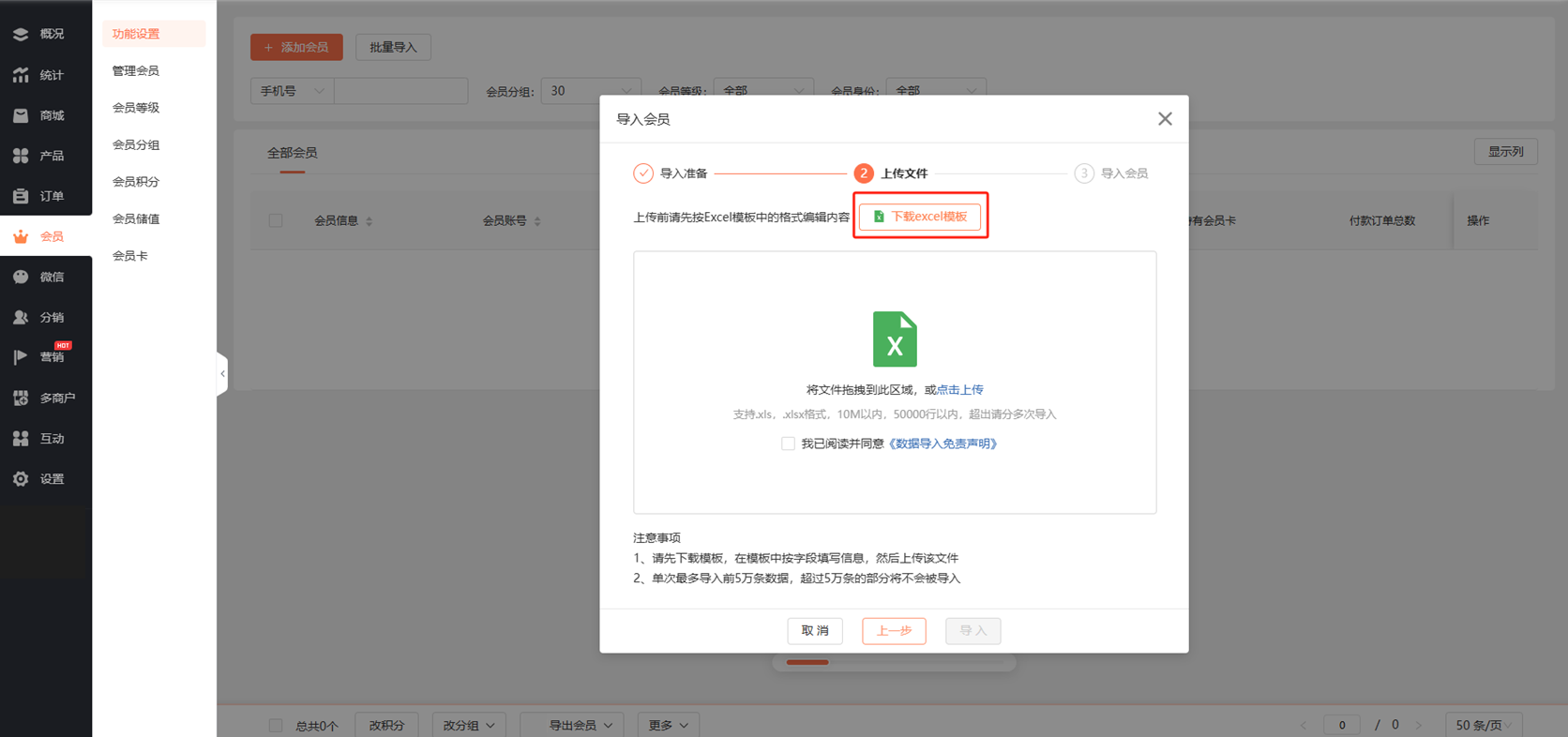Open the 产品 products sidebar icon

(x=21, y=156)
